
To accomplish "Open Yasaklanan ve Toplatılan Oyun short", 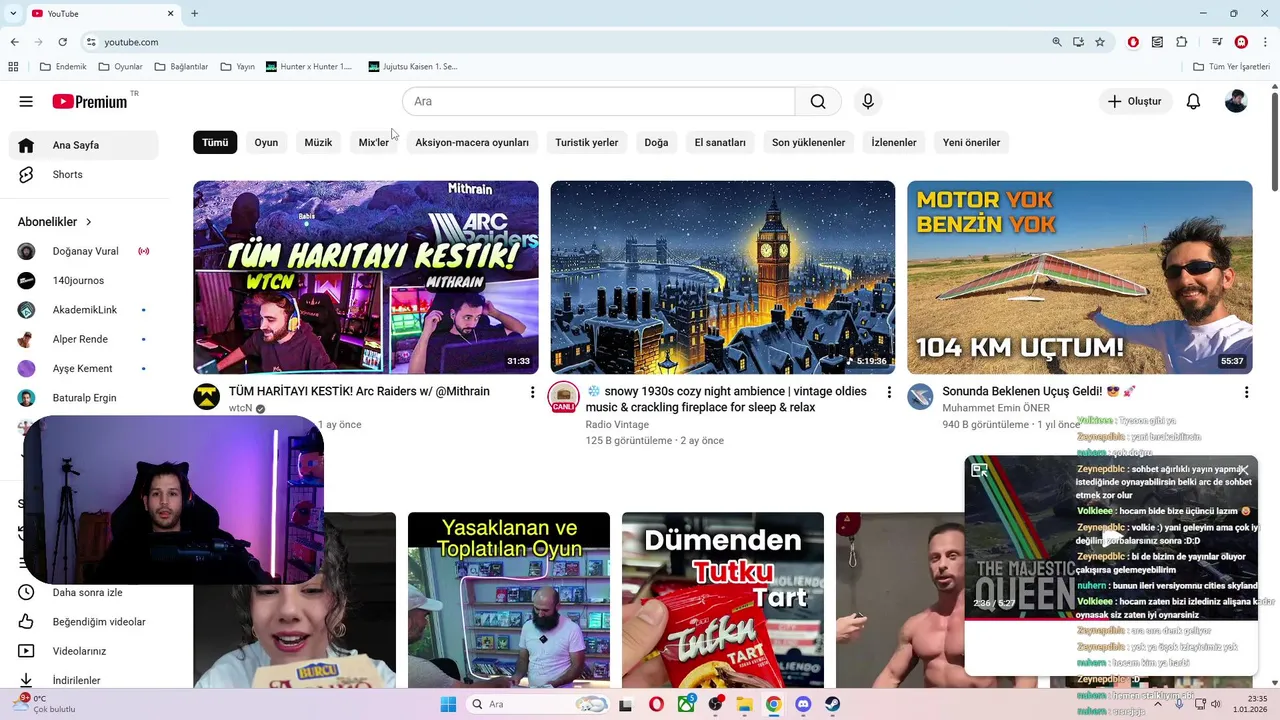I will point(509,600).
